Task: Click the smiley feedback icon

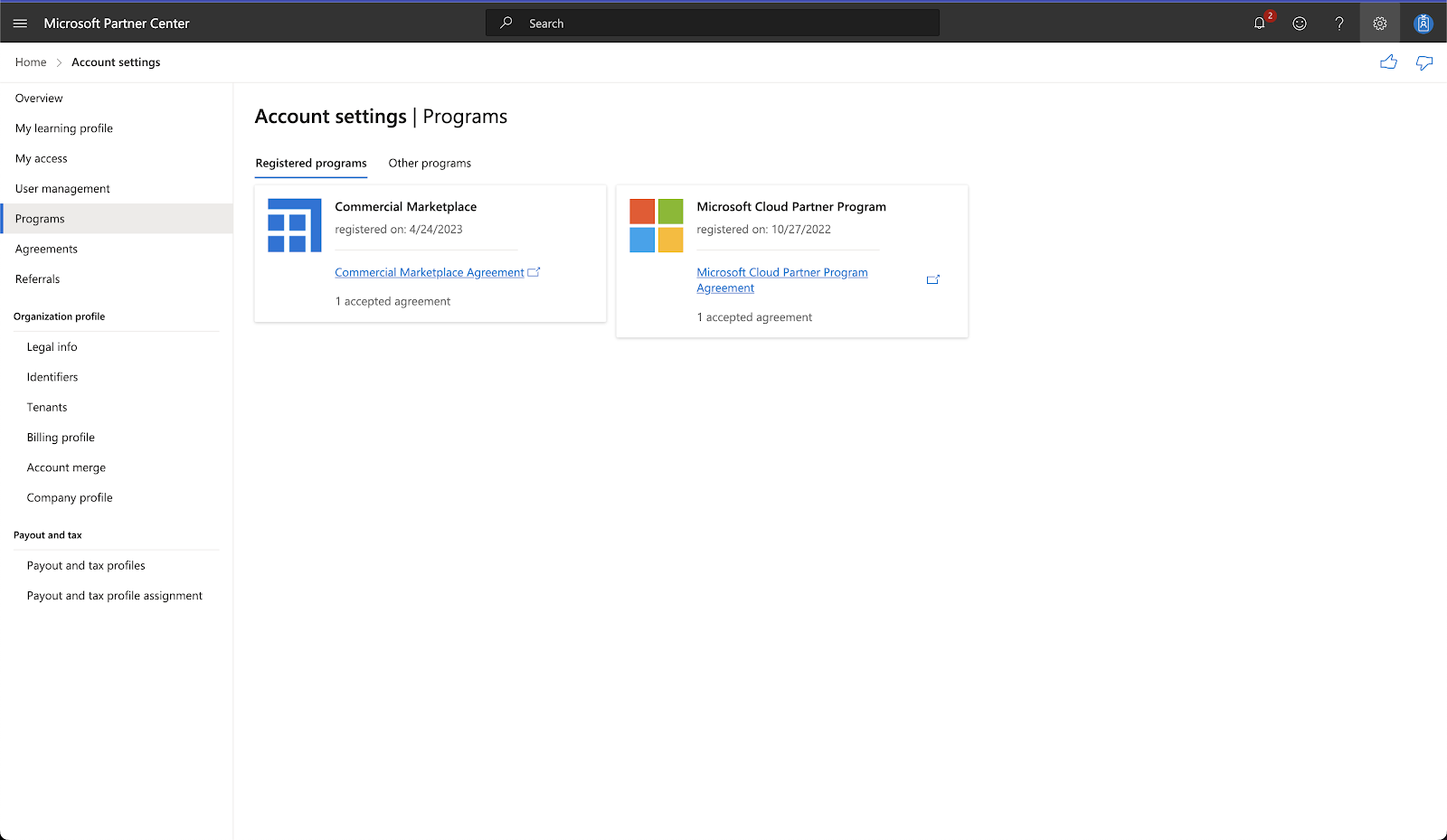Action: pos(1300,24)
